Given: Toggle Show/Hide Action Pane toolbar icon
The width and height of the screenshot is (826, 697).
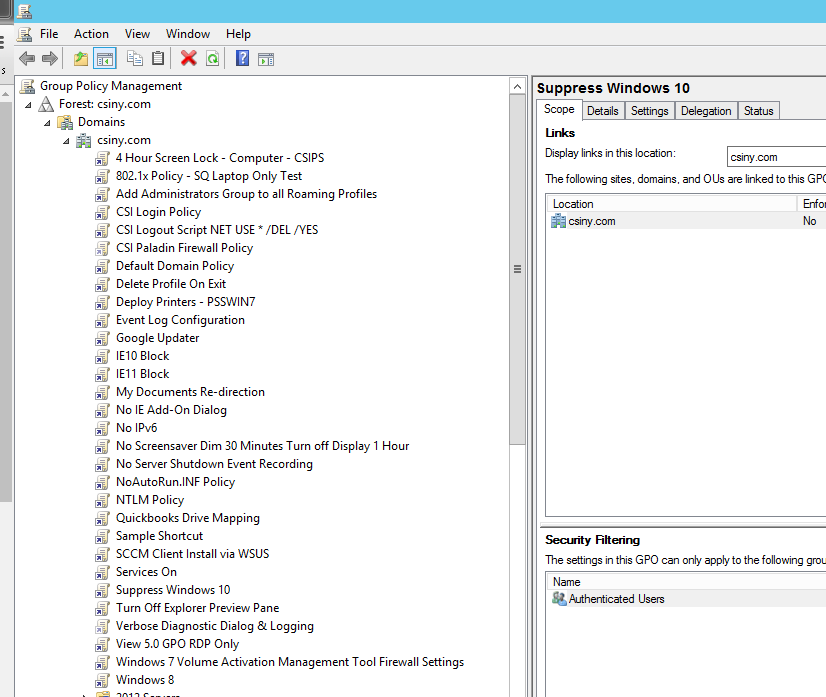Looking at the screenshot, I should tap(266, 59).
